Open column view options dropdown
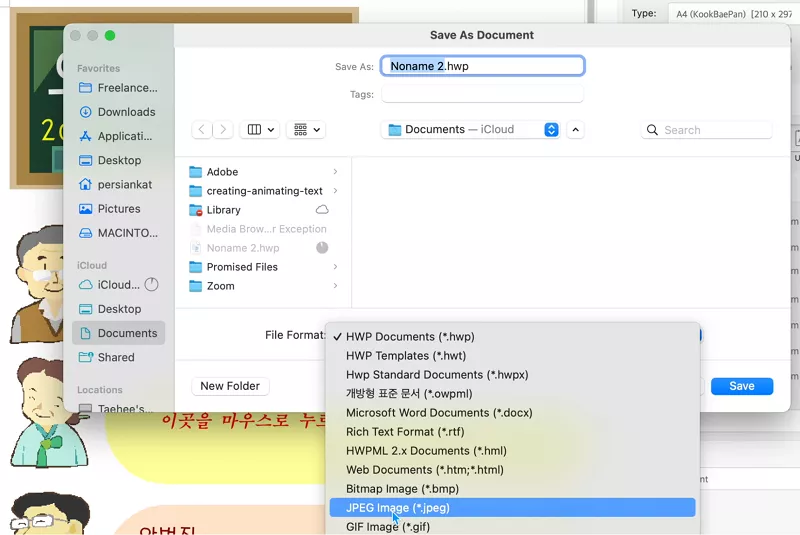800x535 pixels. pyautogui.click(x=260, y=130)
